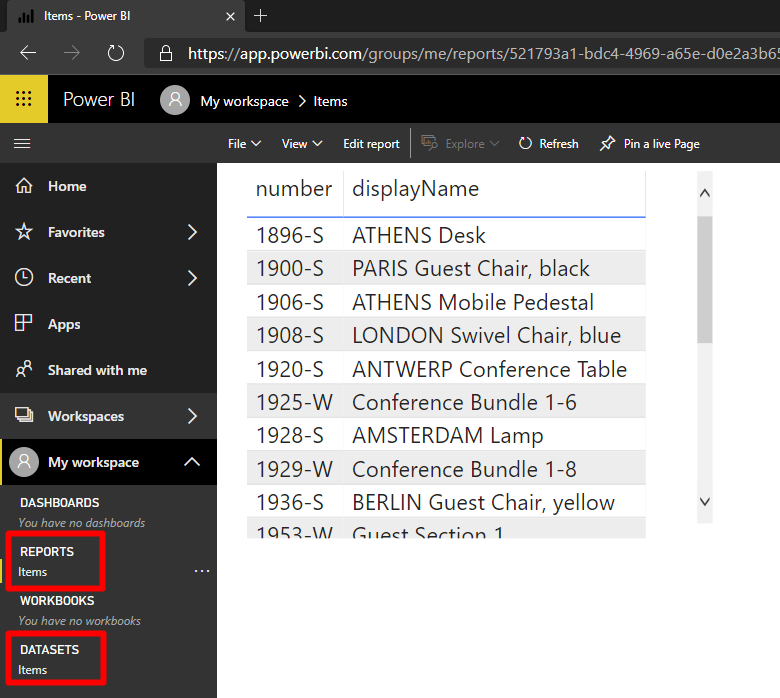Open the app launcher waffle icon
780x698 pixels.
pyautogui.click(x=24, y=99)
